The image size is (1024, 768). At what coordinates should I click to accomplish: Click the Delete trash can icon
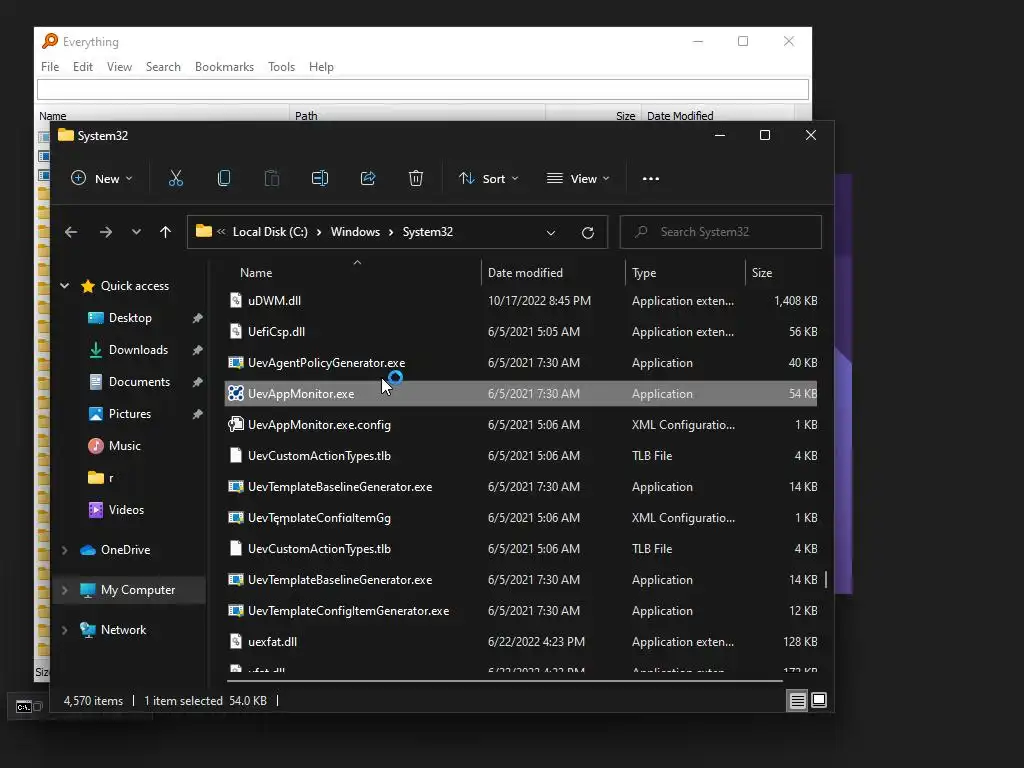pos(416,178)
